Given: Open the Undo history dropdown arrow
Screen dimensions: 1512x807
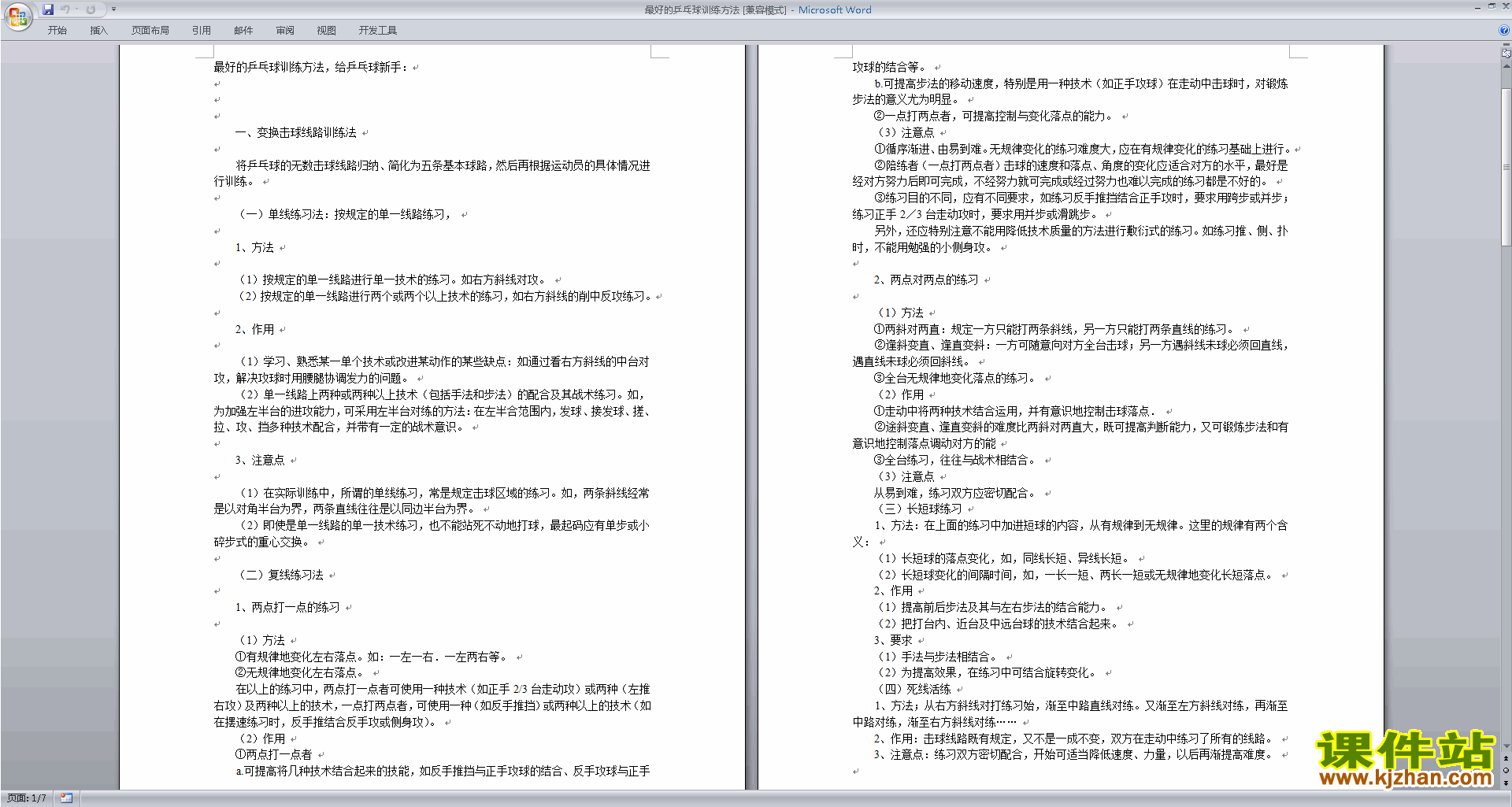Looking at the screenshot, I should pyautogui.click(x=76, y=9).
